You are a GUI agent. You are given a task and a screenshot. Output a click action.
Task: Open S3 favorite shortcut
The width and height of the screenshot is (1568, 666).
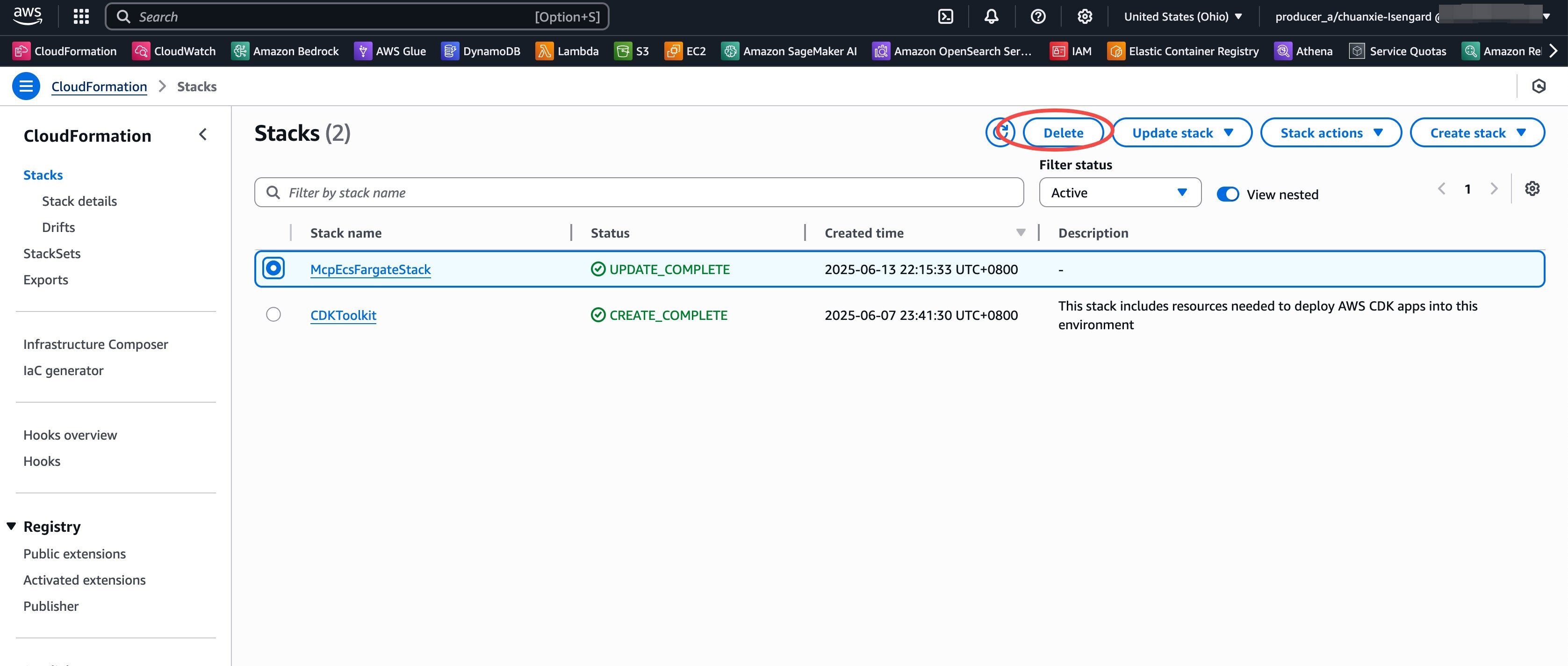pyautogui.click(x=632, y=51)
